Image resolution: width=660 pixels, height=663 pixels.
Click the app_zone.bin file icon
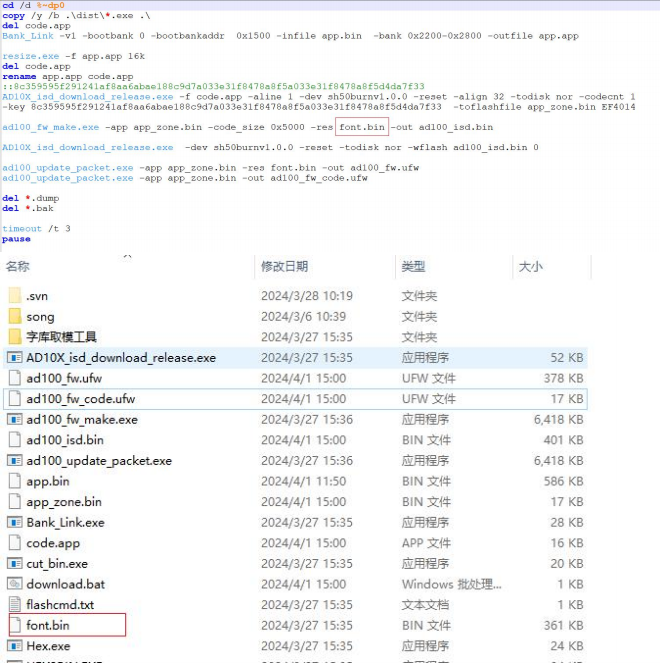tap(15, 501)
